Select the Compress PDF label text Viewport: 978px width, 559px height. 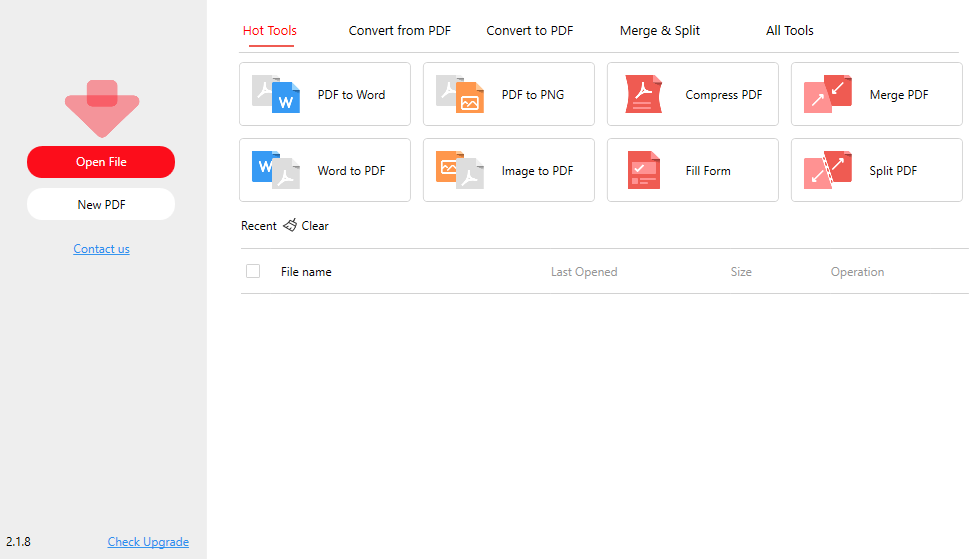click(x=724, y=95)
